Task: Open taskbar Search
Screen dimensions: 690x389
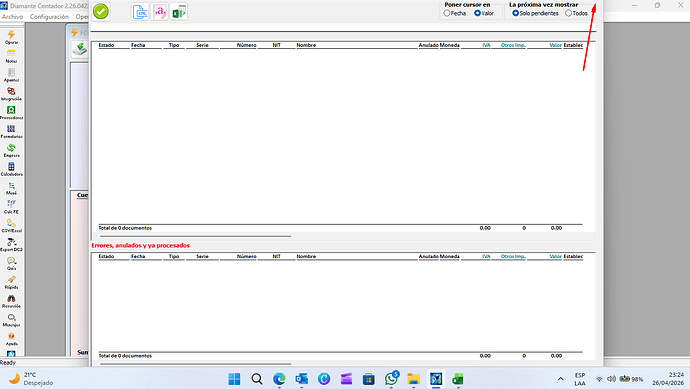Action: click(257, 379)
